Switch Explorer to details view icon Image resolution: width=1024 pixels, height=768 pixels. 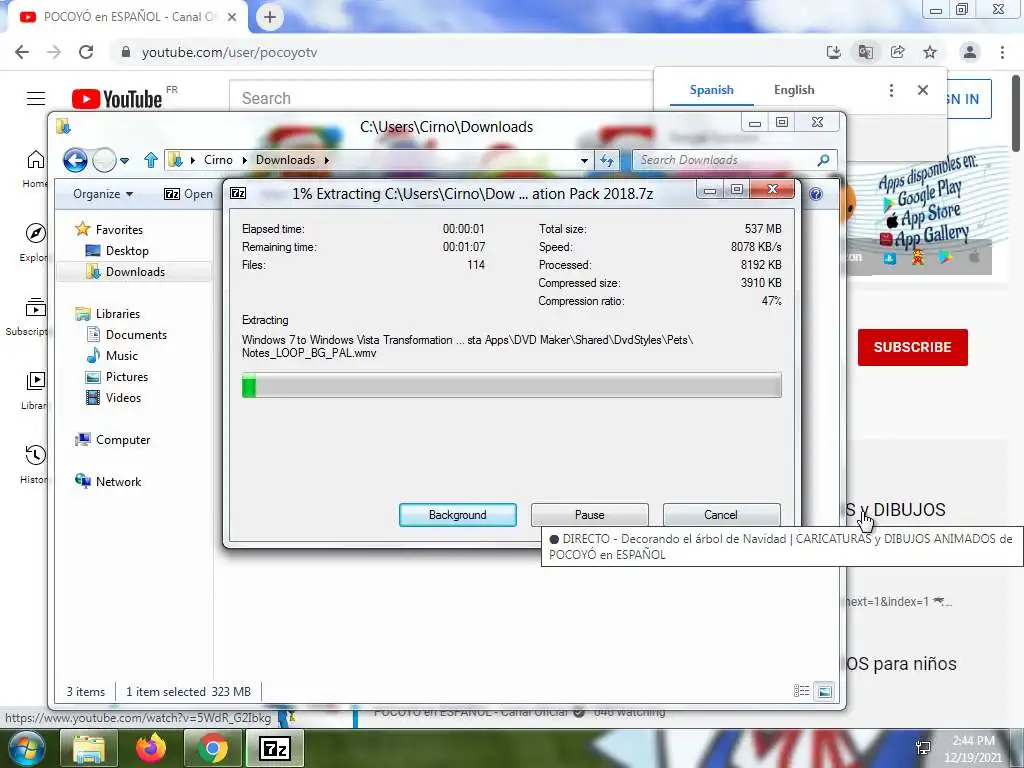point(801,691)
